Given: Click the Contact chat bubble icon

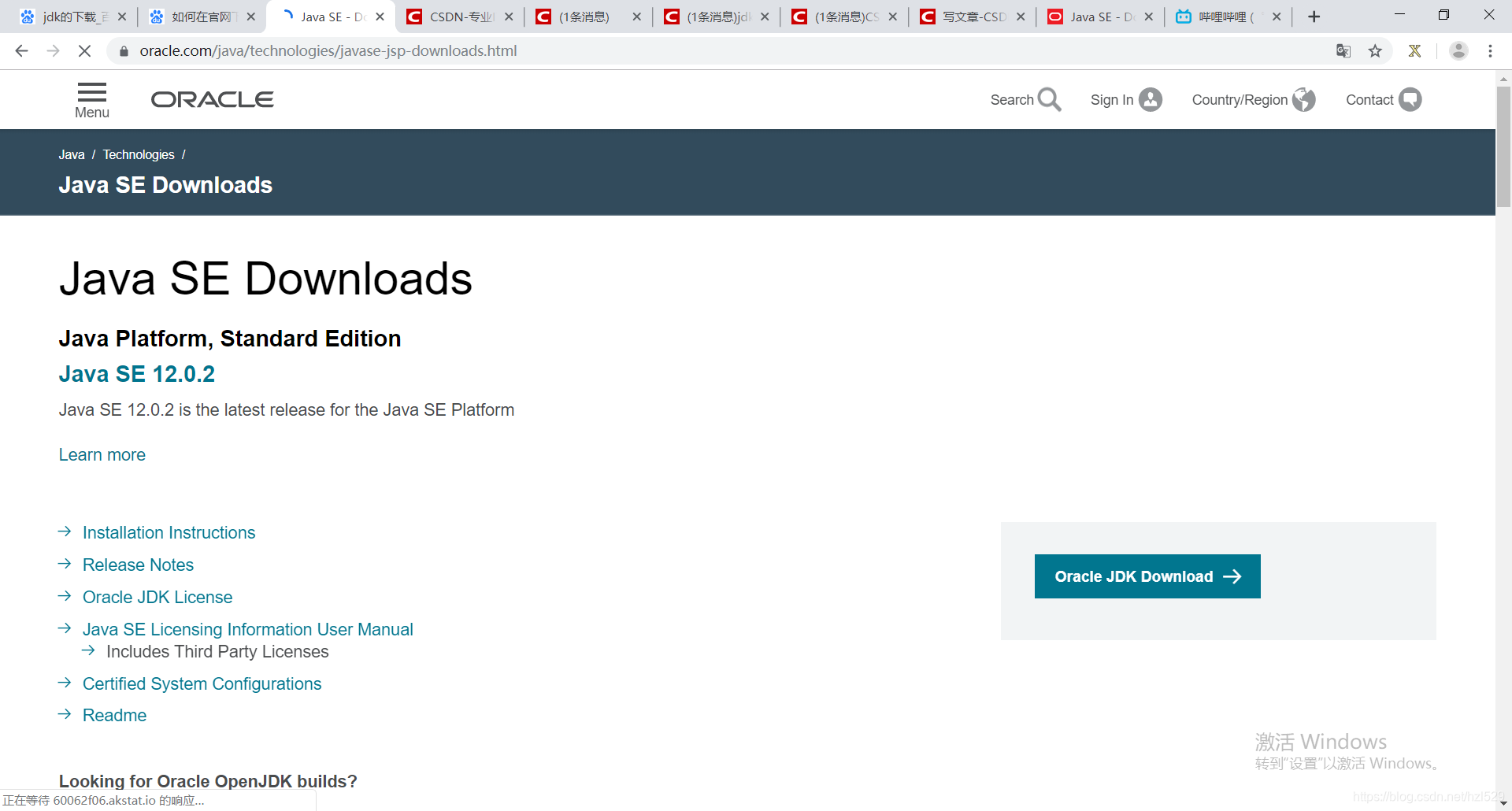Looking at the screenshot, I should pos(1410,99).
